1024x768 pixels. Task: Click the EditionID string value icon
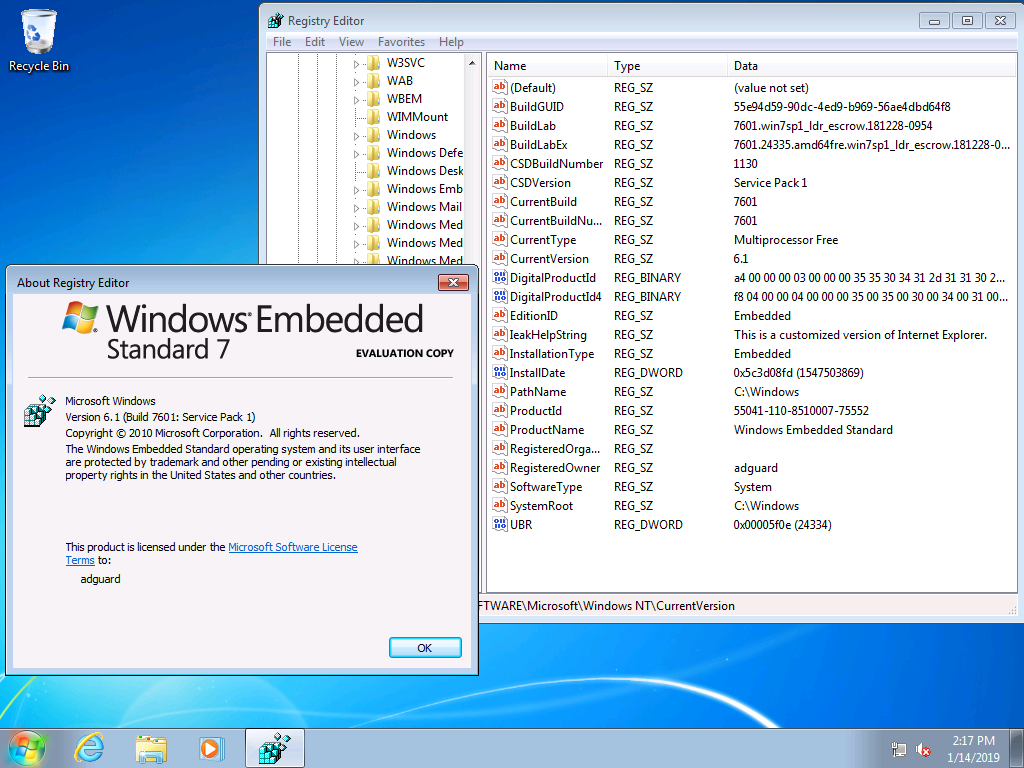click(x=500, y=315)
